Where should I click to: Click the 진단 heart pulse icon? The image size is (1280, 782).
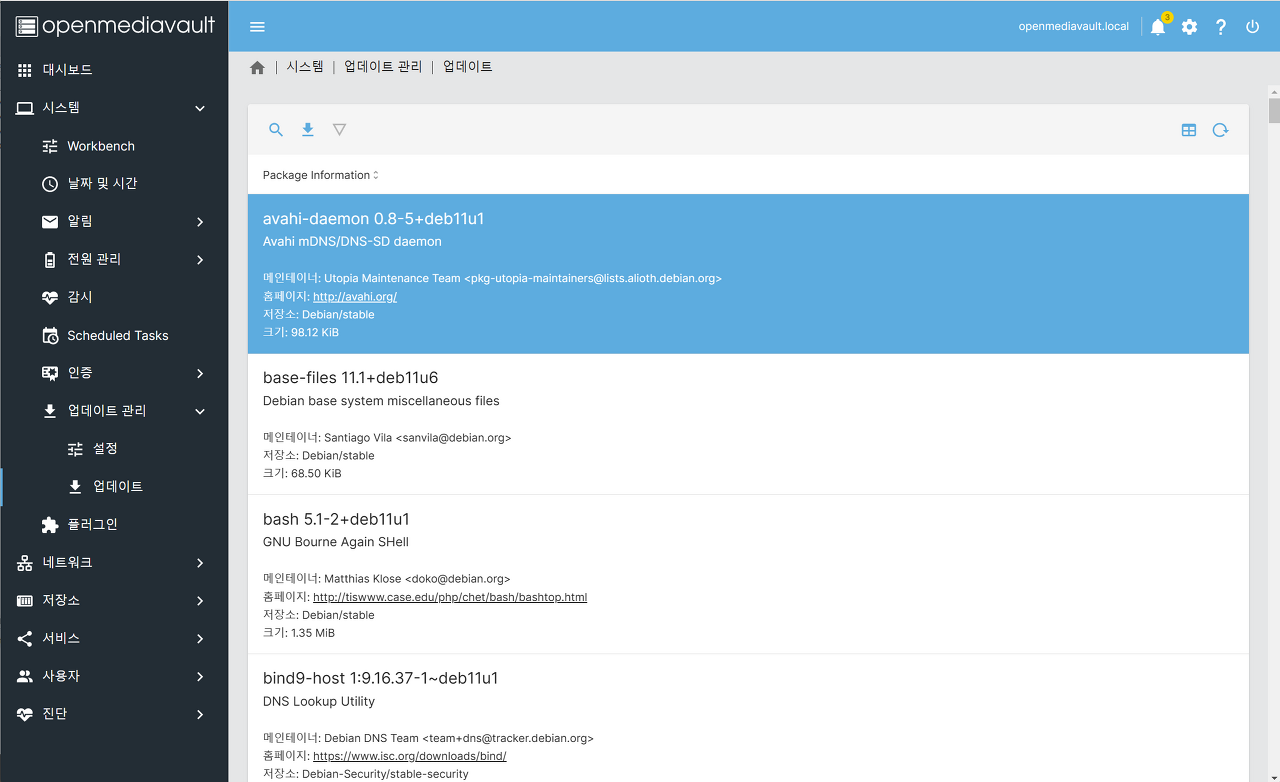(x=25, y=714)
